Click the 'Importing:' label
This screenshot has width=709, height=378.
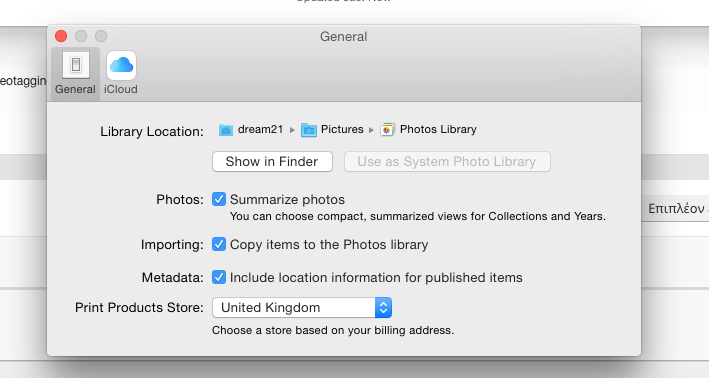[172, 245]
